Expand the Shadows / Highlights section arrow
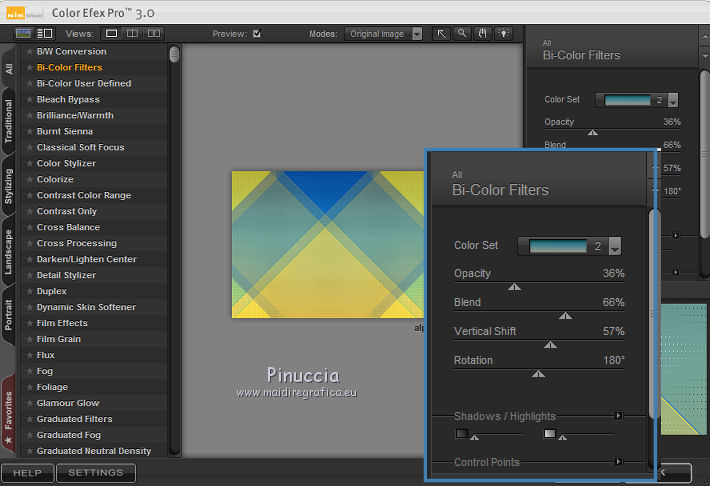This screenshot has height=486, width=710. point(618,415)
